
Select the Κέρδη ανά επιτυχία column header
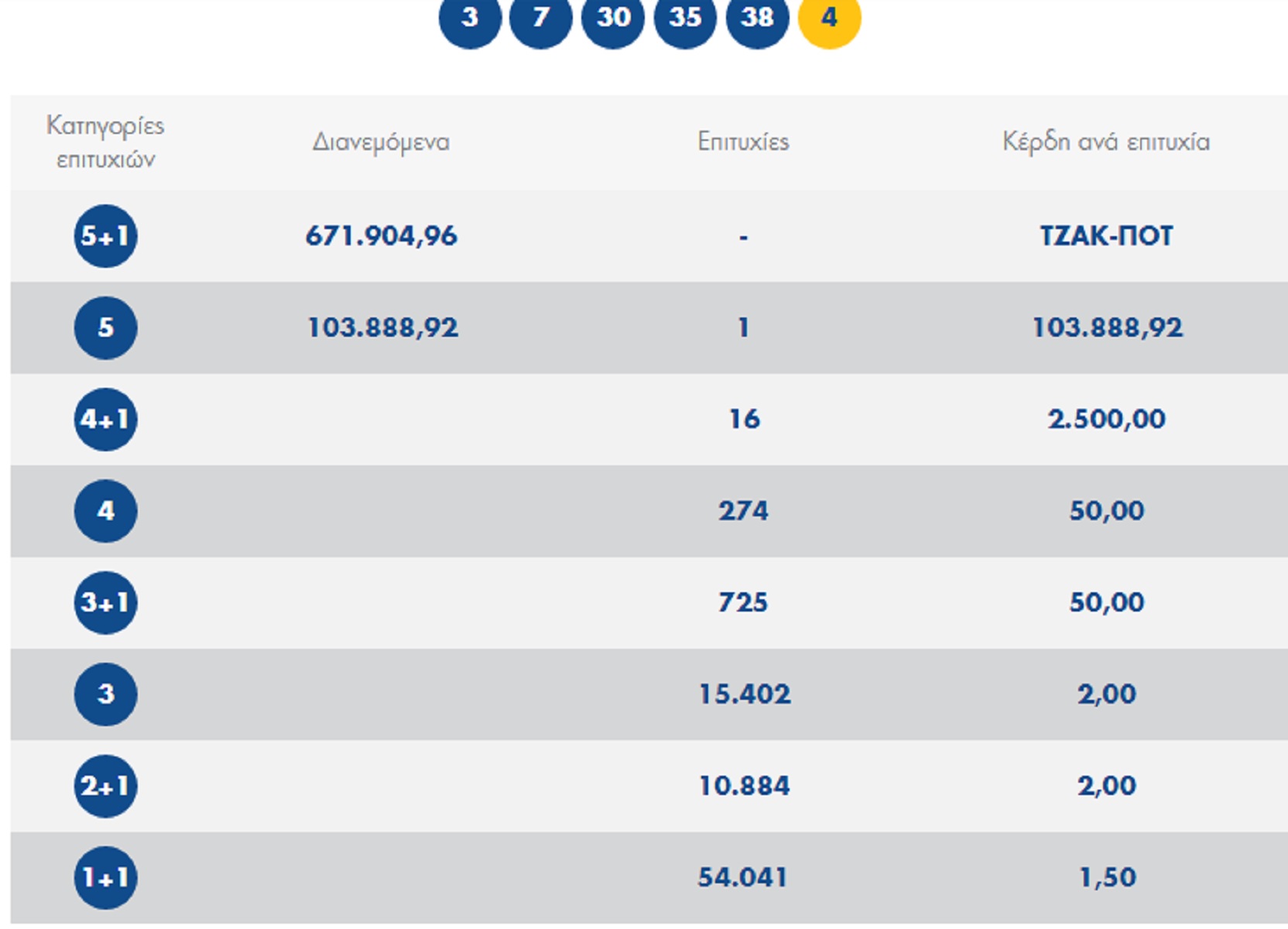click(1106, 142)
